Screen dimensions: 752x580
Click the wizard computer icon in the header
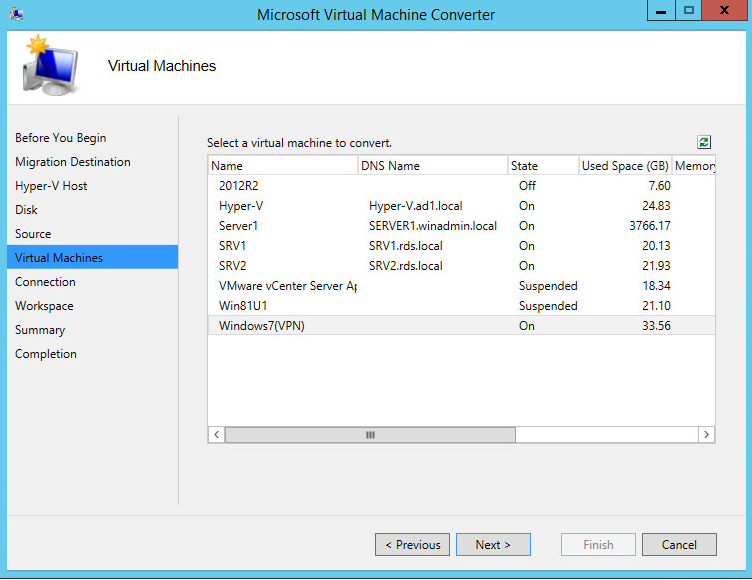click(x=49, y=65)
